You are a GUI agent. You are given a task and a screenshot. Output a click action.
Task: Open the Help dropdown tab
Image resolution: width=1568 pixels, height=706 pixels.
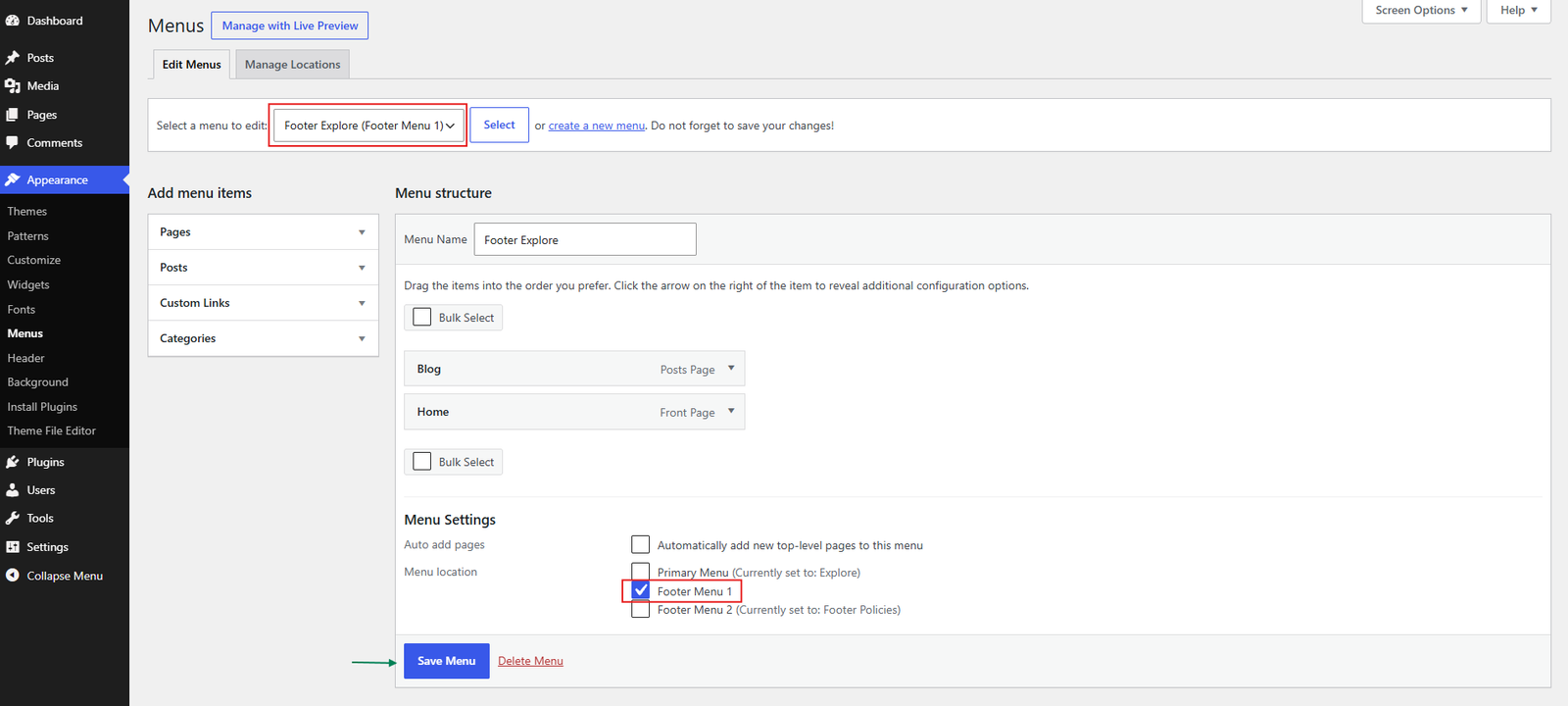(x=1518, y=11)
